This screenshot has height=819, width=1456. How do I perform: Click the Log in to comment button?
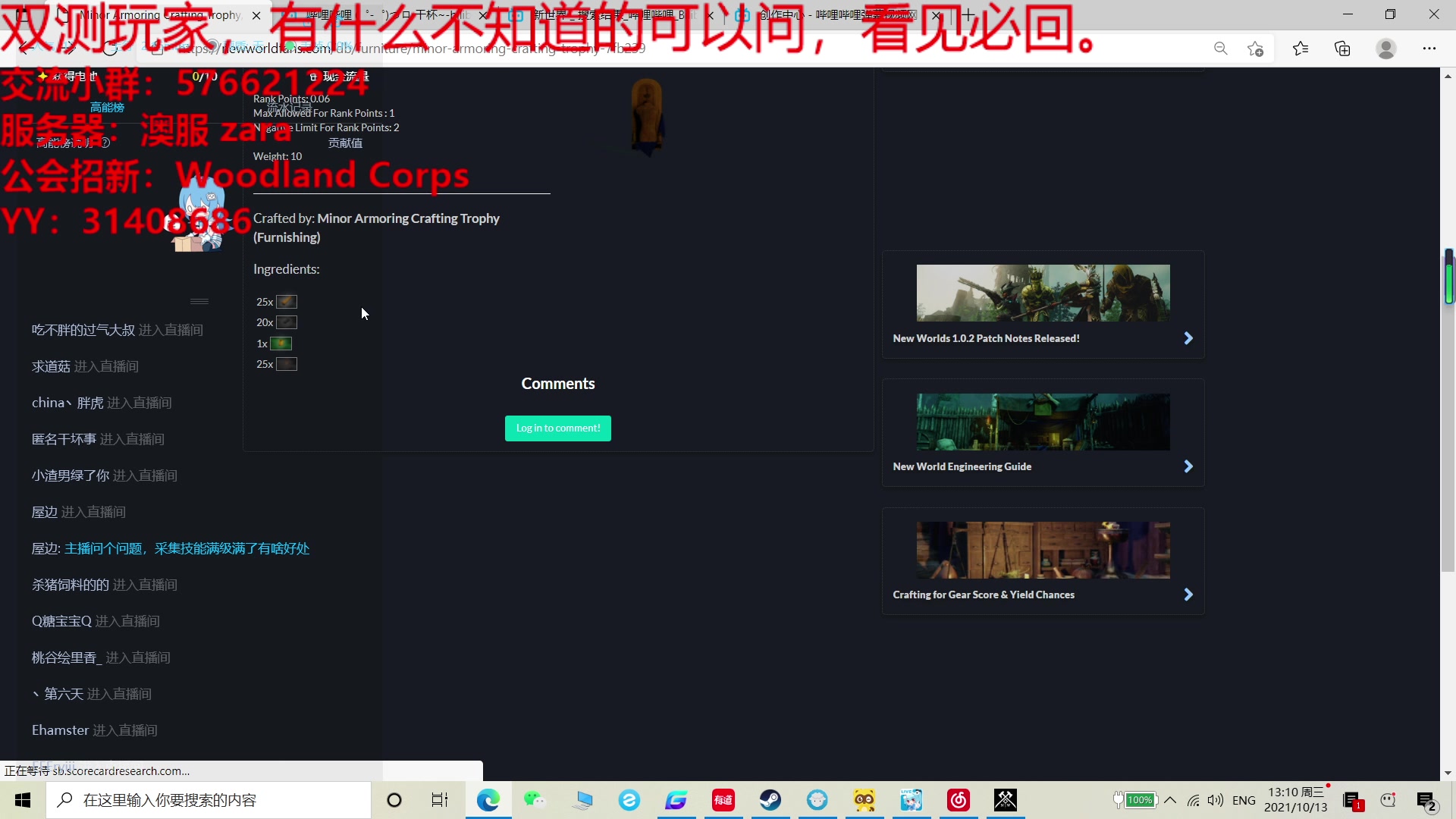point(558,428)
